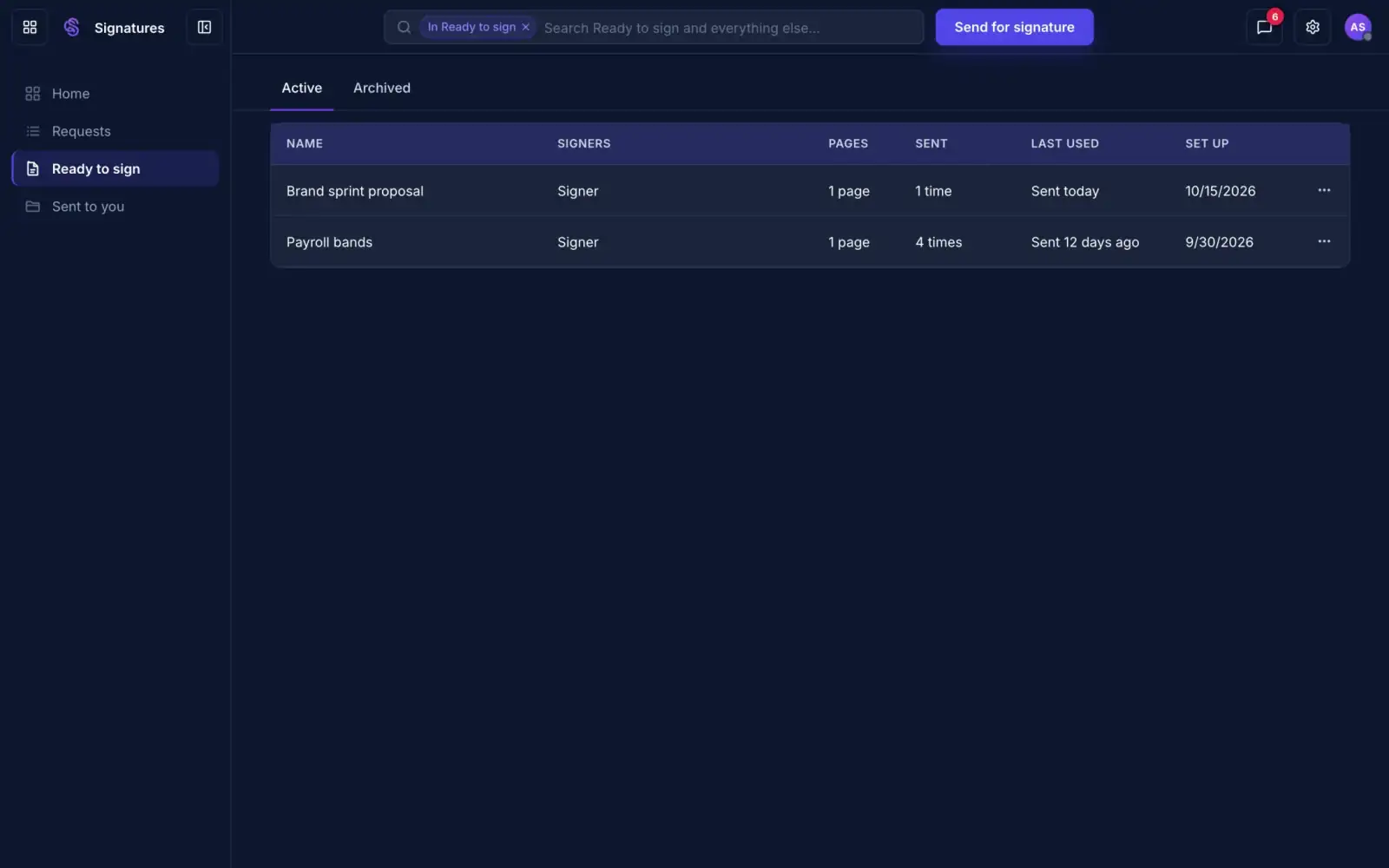Click the '1 time' sent count

(933, 191)
